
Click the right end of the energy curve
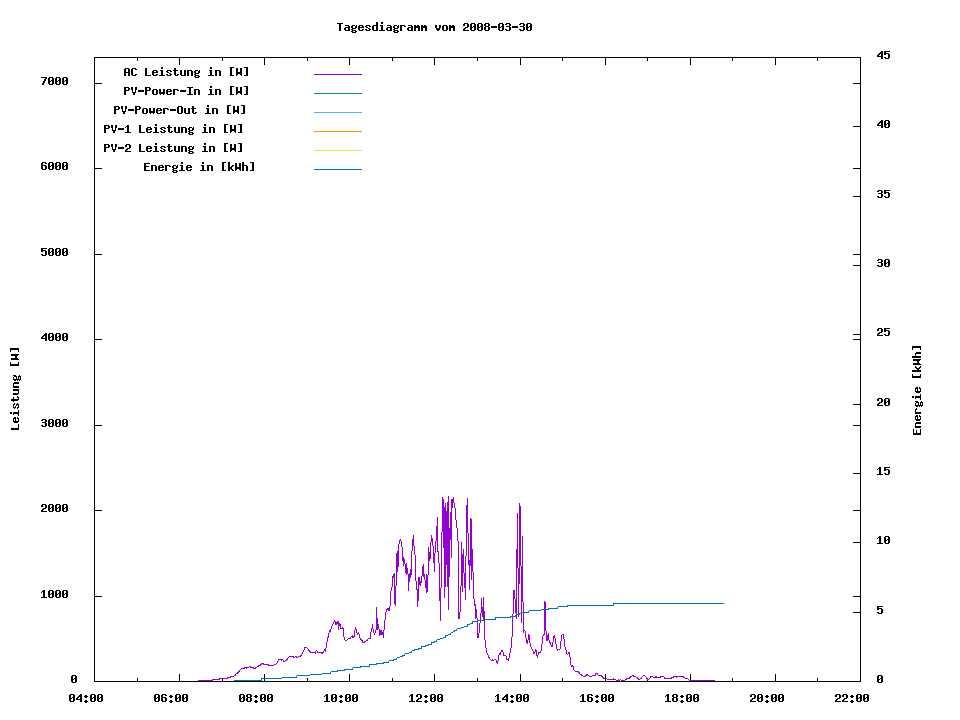tap(721, 603)
